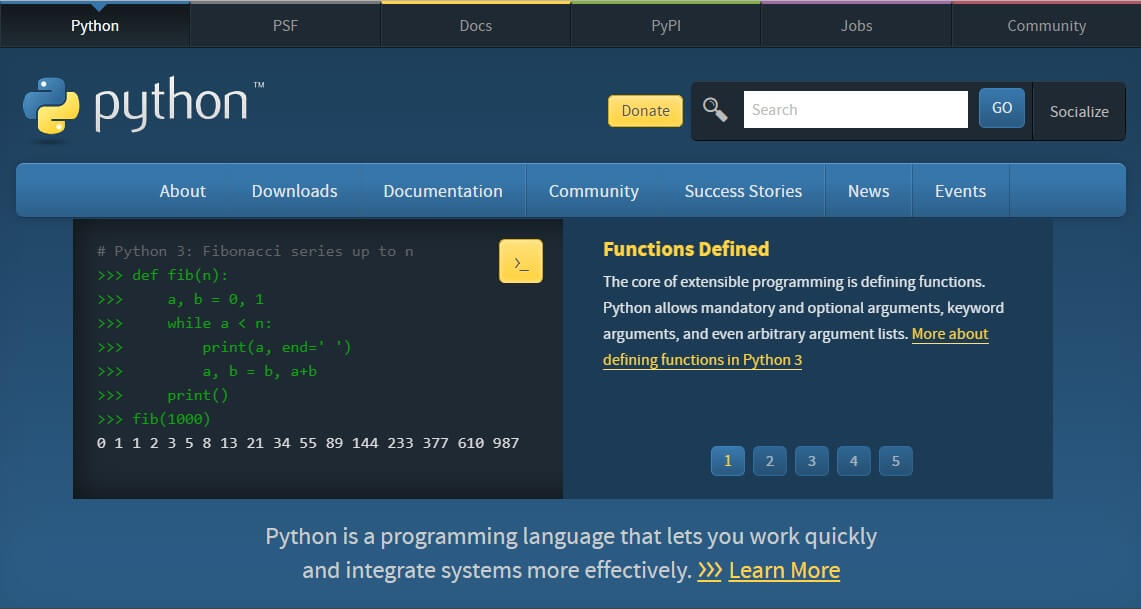Click the 'print(a, end=' ')' code line
1141x609 pixels.
tap(224, 347)
